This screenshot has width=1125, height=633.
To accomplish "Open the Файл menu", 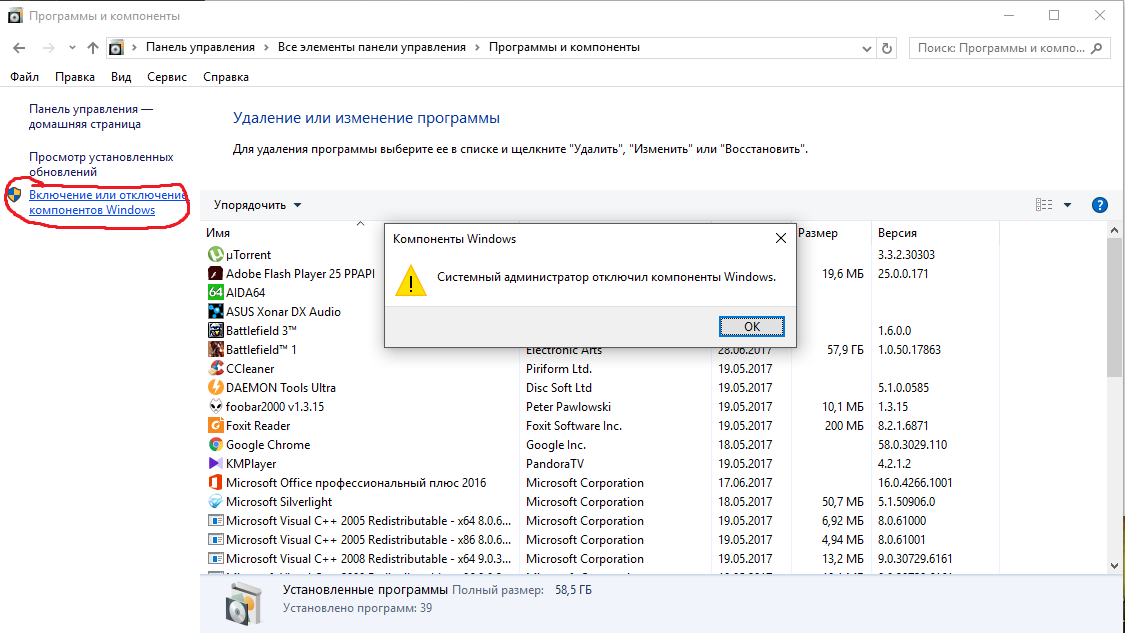I will point(24,77).
